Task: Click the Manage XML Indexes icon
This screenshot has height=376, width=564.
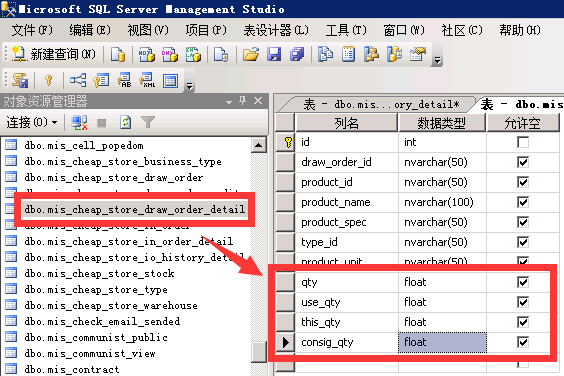Action: [147, 80]
